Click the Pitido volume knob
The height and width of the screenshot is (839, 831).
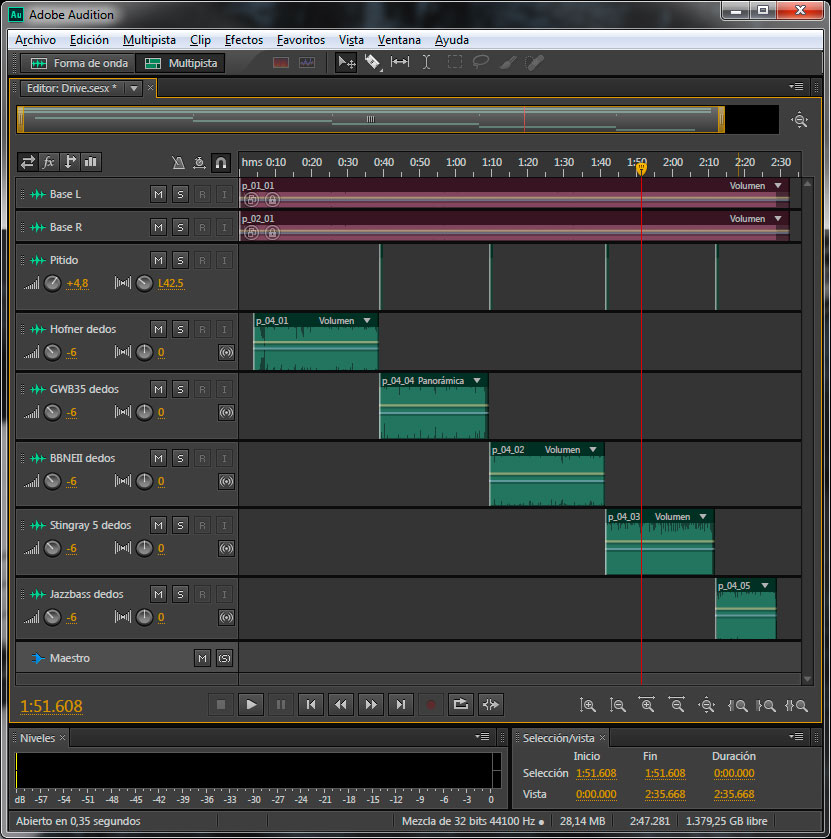pyautogui.click(x=52, y=283)
